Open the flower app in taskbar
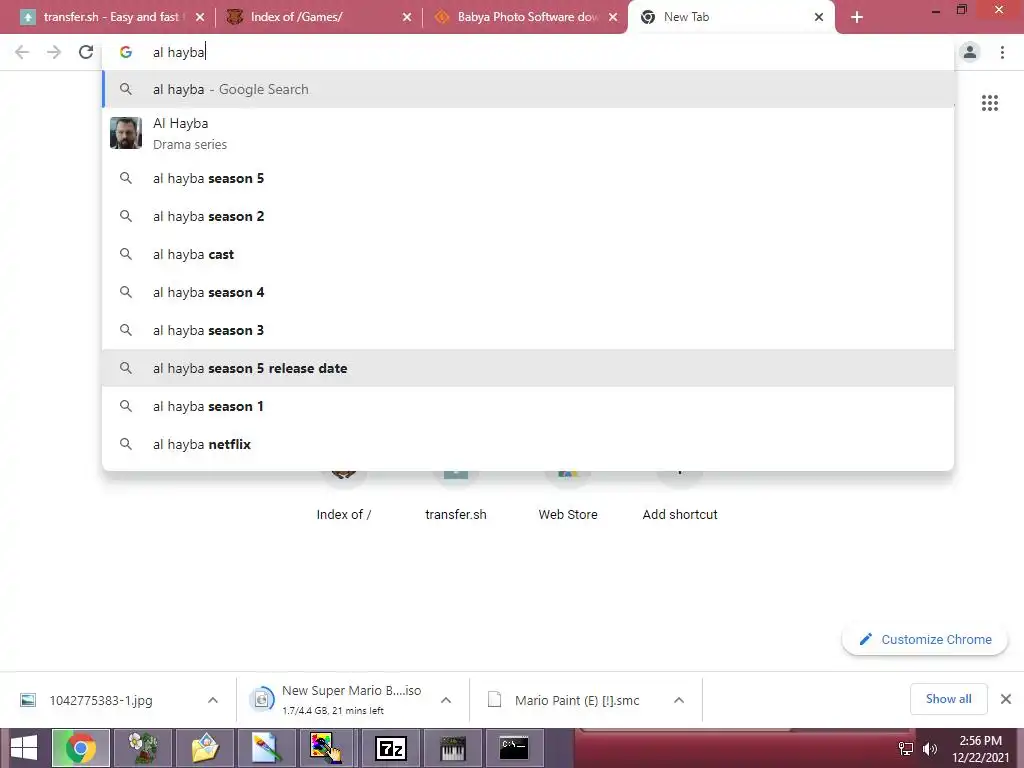 point(143,748)
